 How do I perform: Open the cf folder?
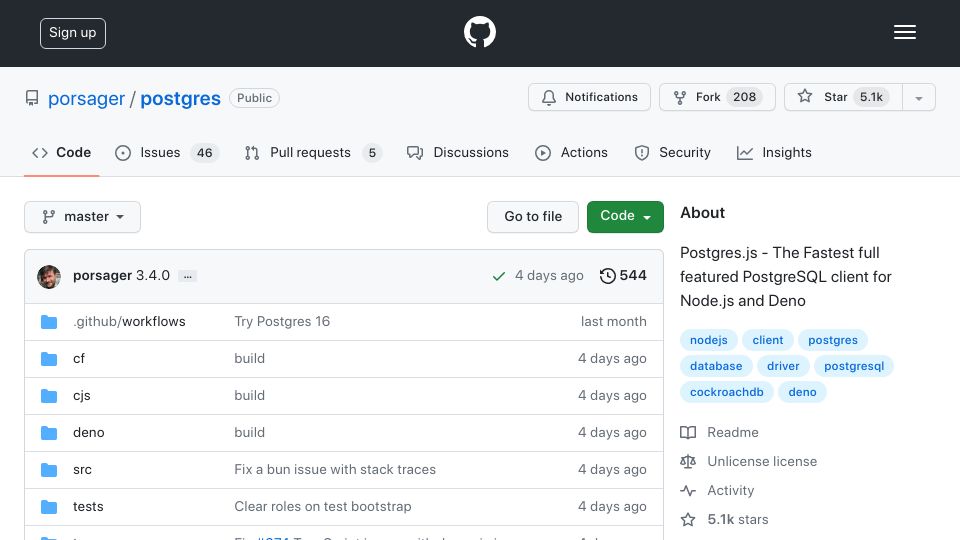(x=79, y=359)
